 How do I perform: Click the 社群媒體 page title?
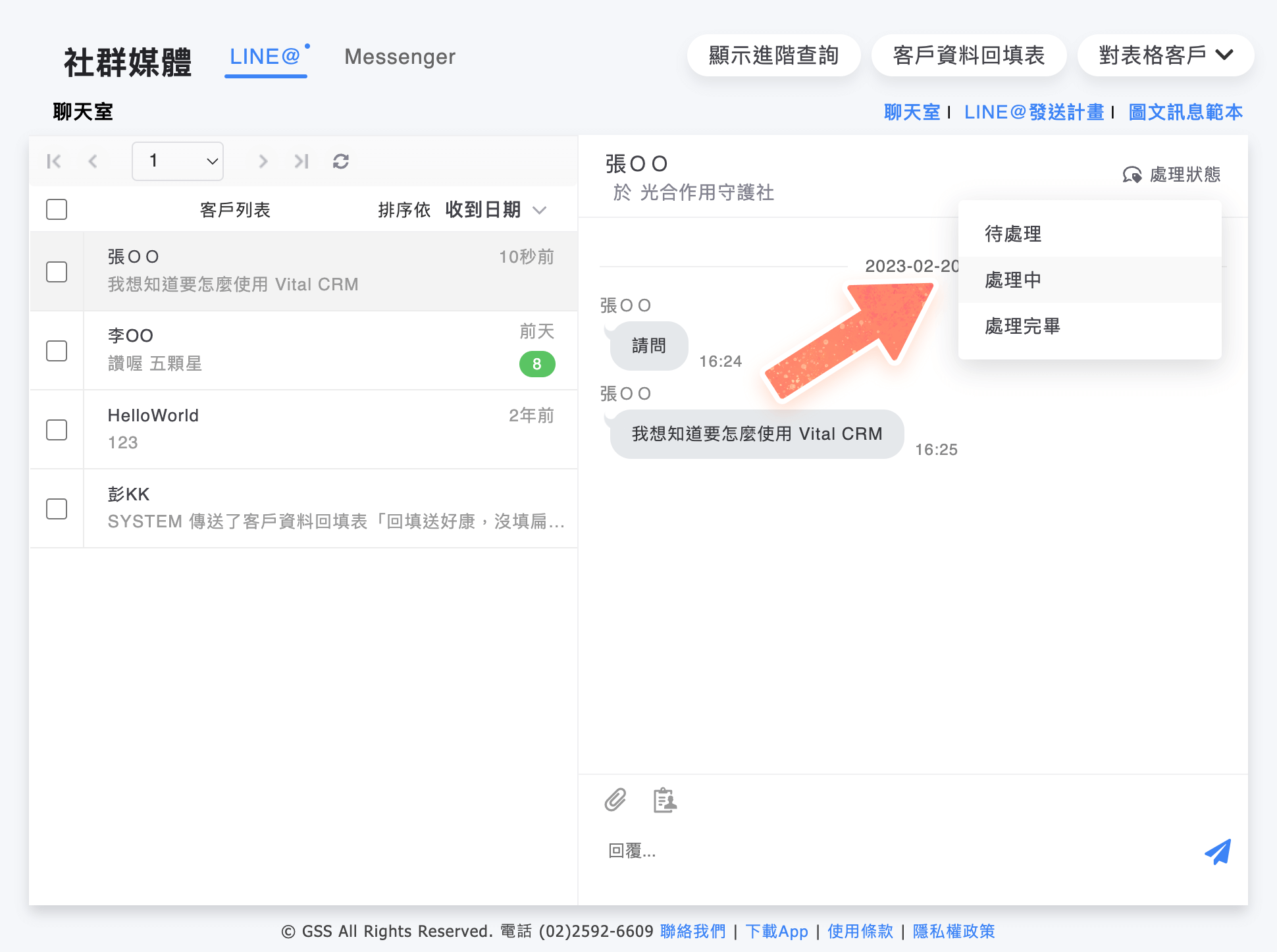[128, 62]
